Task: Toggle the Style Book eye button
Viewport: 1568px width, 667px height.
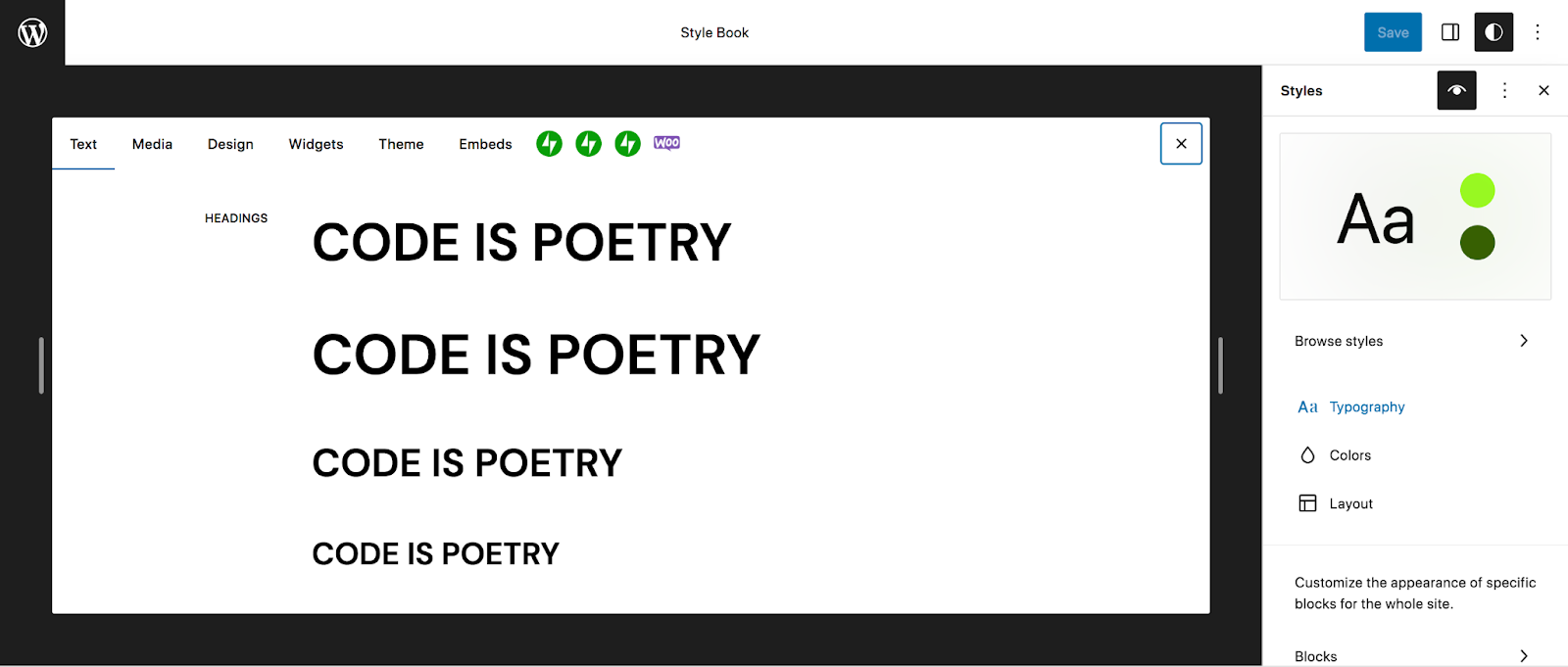Action: (1456, 90)
